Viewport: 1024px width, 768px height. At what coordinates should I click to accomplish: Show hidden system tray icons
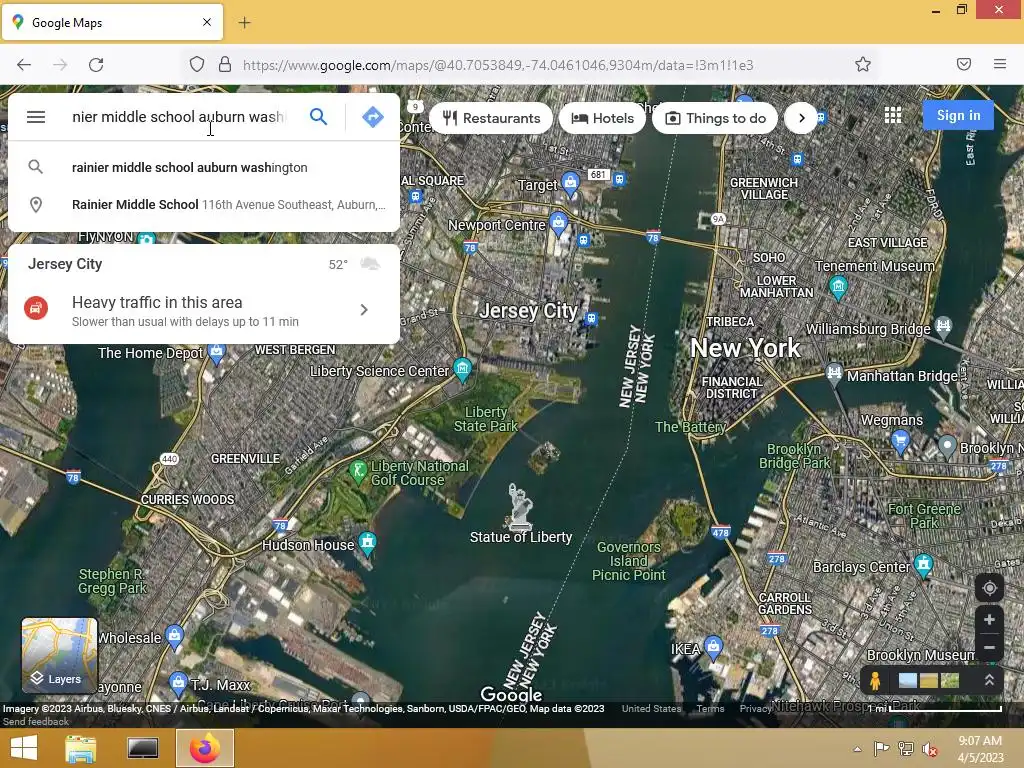coord(857,749)
